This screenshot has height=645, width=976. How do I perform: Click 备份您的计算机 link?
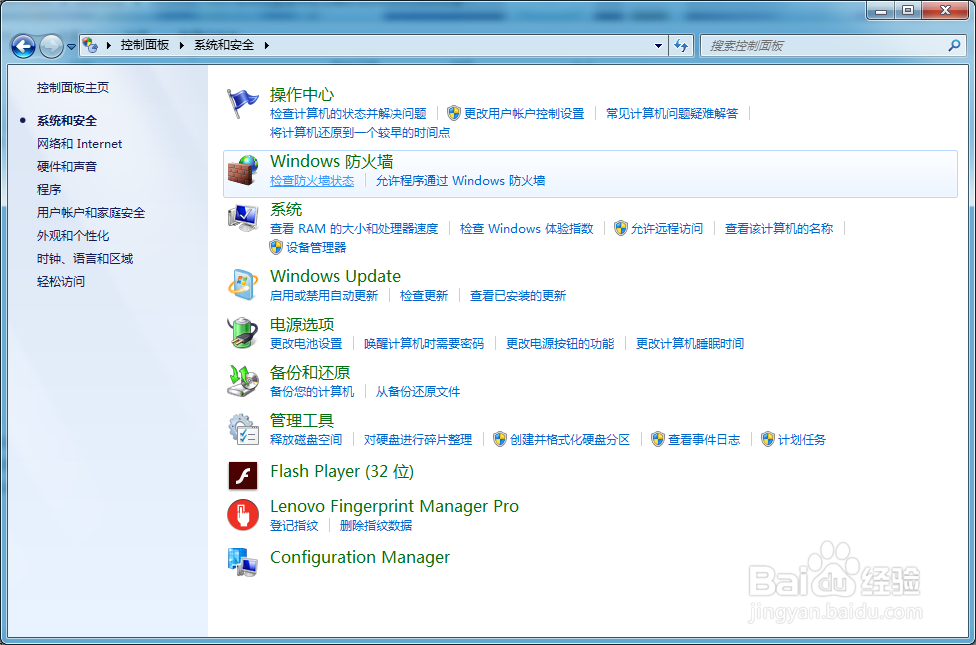[x=312, y=392]
